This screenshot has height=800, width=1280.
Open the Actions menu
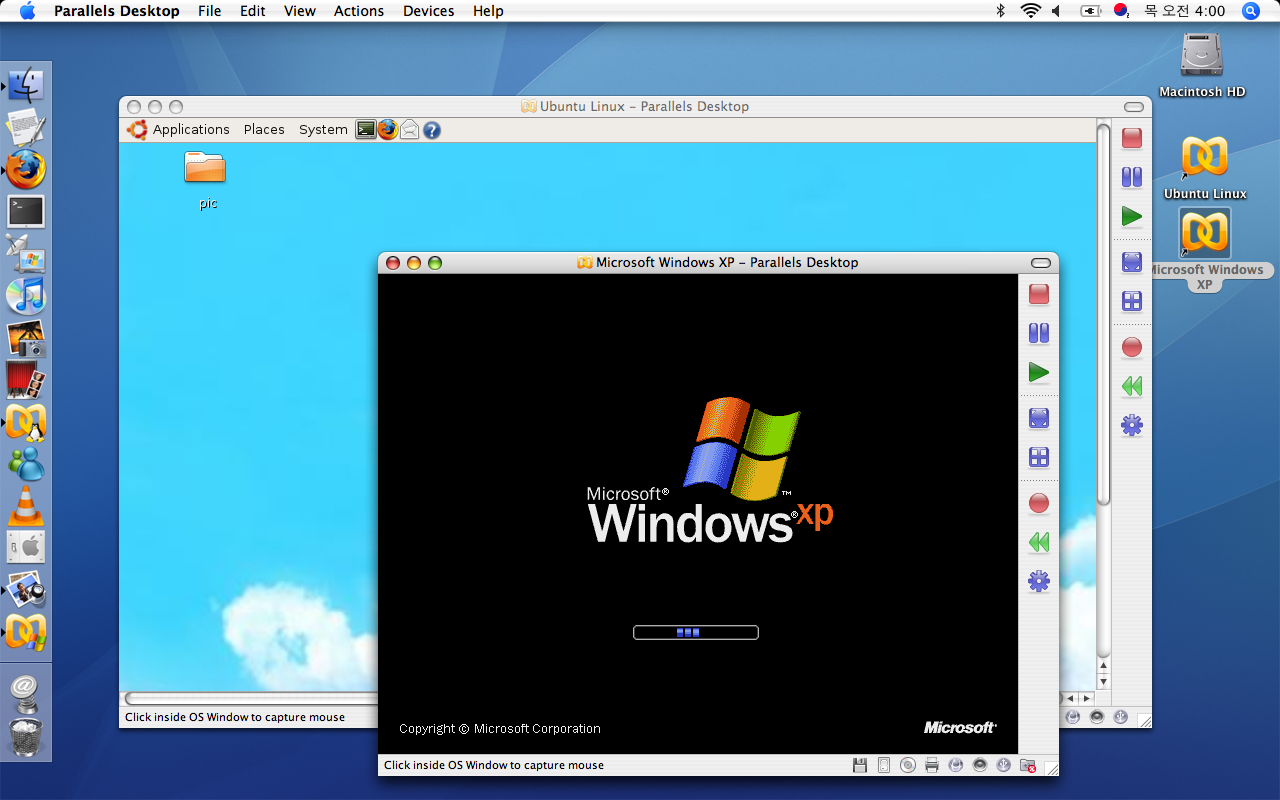359,11
